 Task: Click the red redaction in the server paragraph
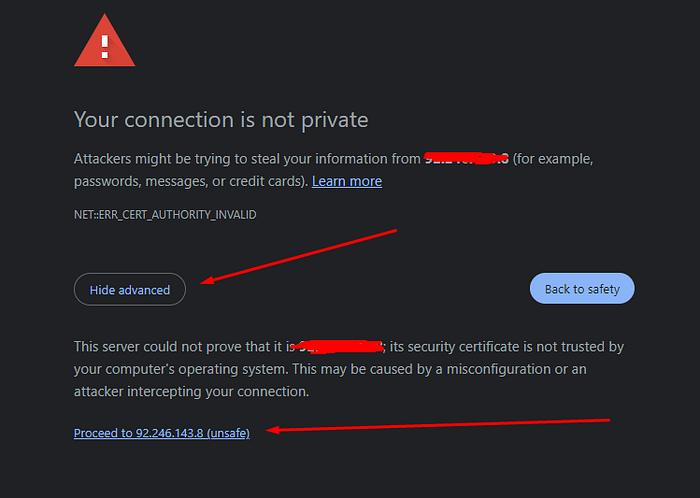click(x=340, y=346)
